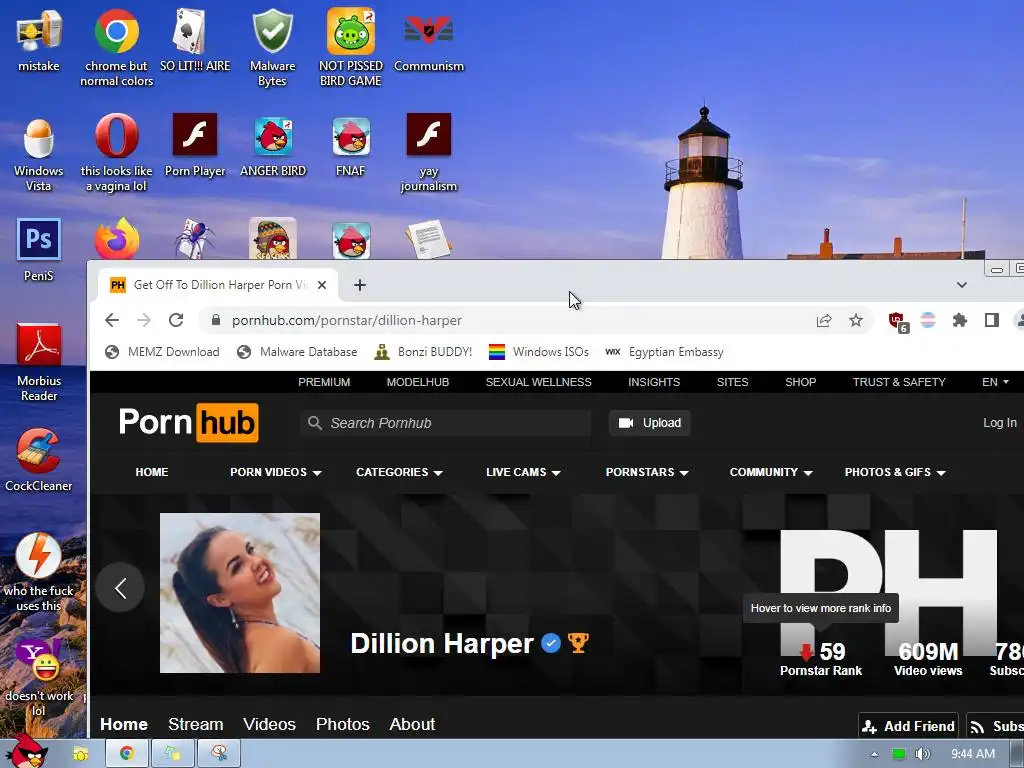Open Egyptian Embassy bookmark
Viewport: 1024px width, 768px height.
pos(664,352)
